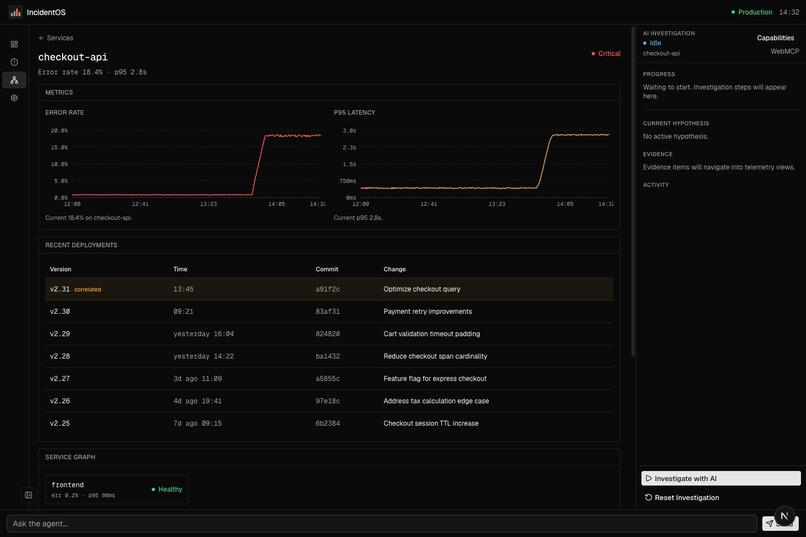806x537 pixels.
Task: Click the 'yesterday 16:04' deployment time
Action: pos(204,334)
